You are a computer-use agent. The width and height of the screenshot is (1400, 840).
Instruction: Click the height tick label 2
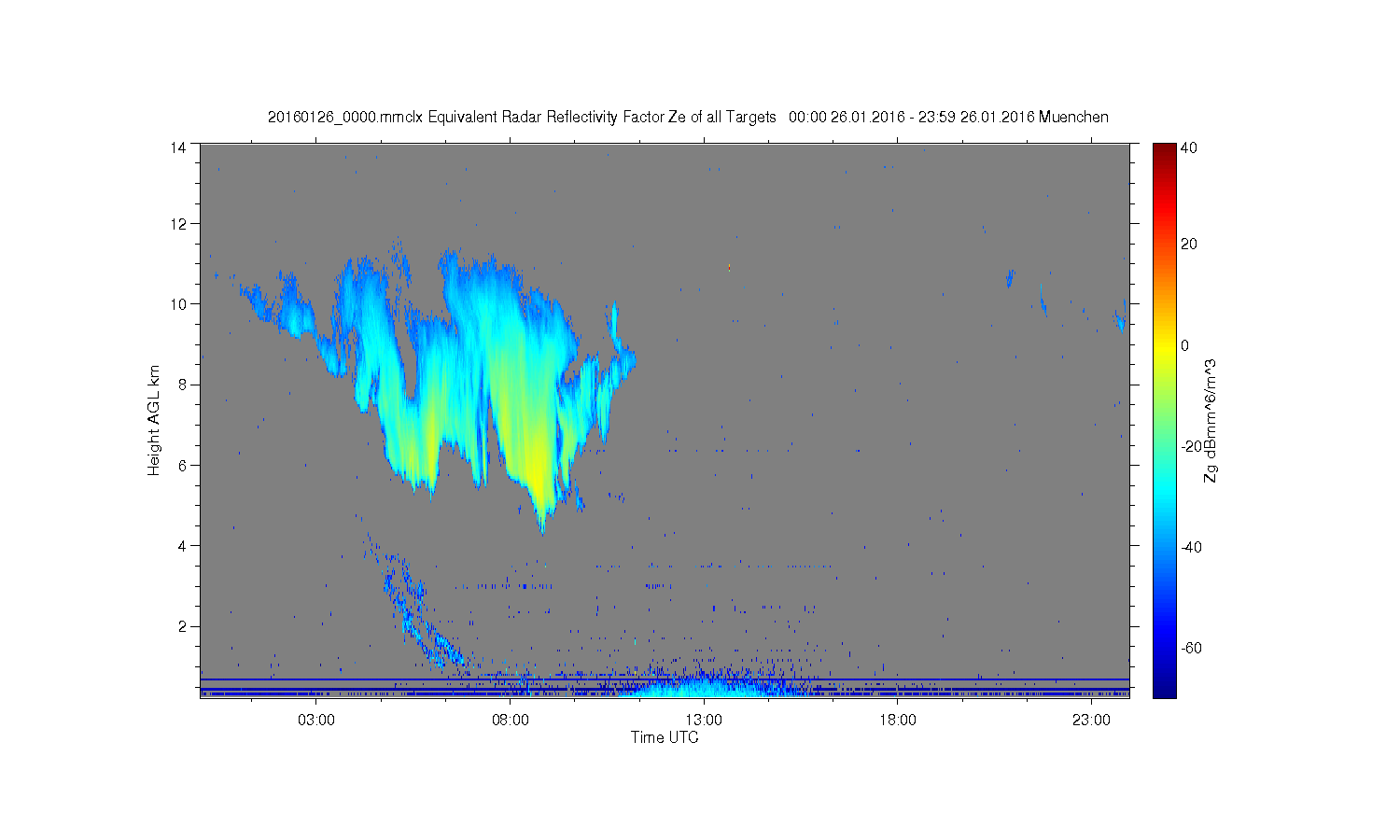(x=182, y=625)
